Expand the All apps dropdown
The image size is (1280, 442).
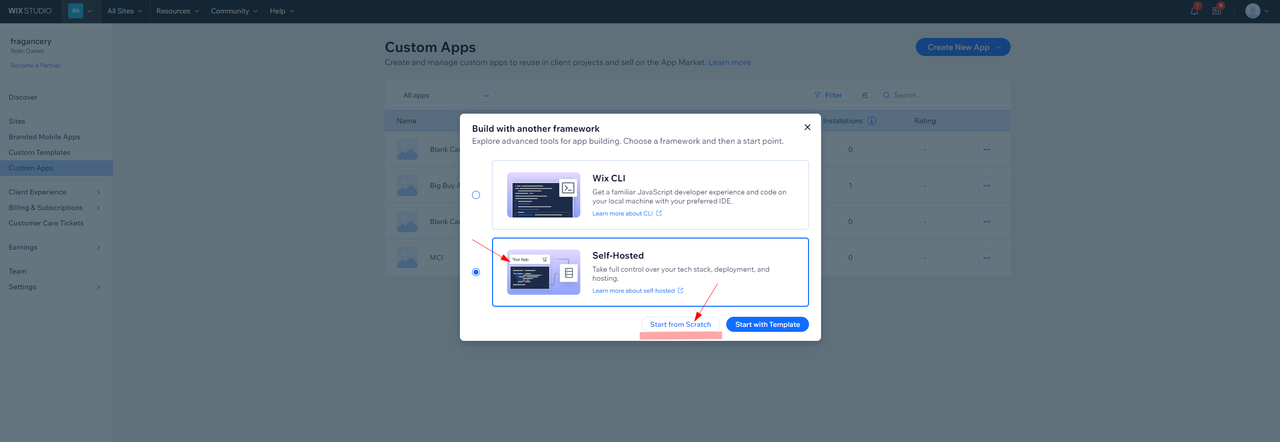(446, 95)
